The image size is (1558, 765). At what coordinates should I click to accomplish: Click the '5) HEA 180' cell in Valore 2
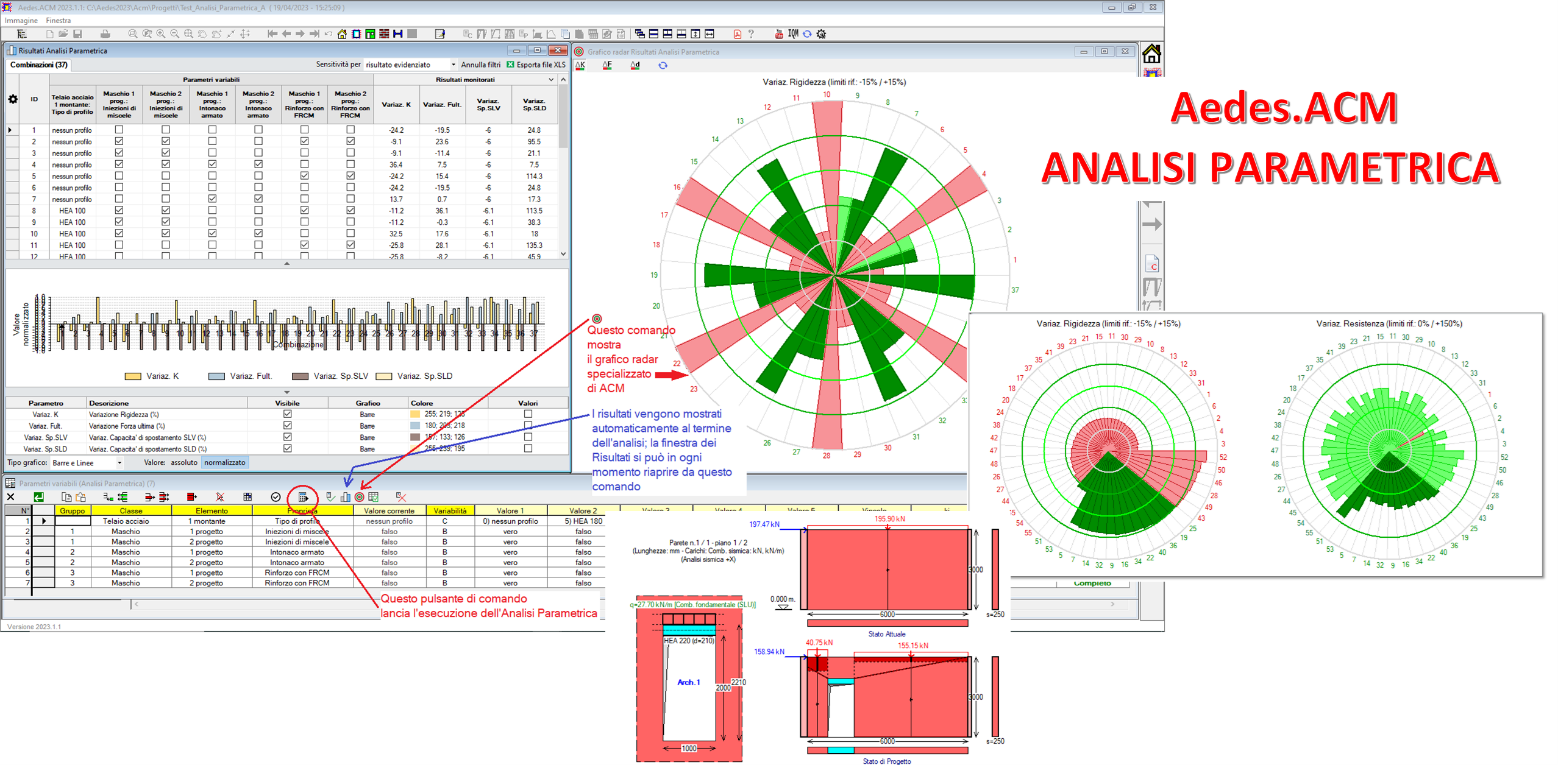(x=585, y=521)
